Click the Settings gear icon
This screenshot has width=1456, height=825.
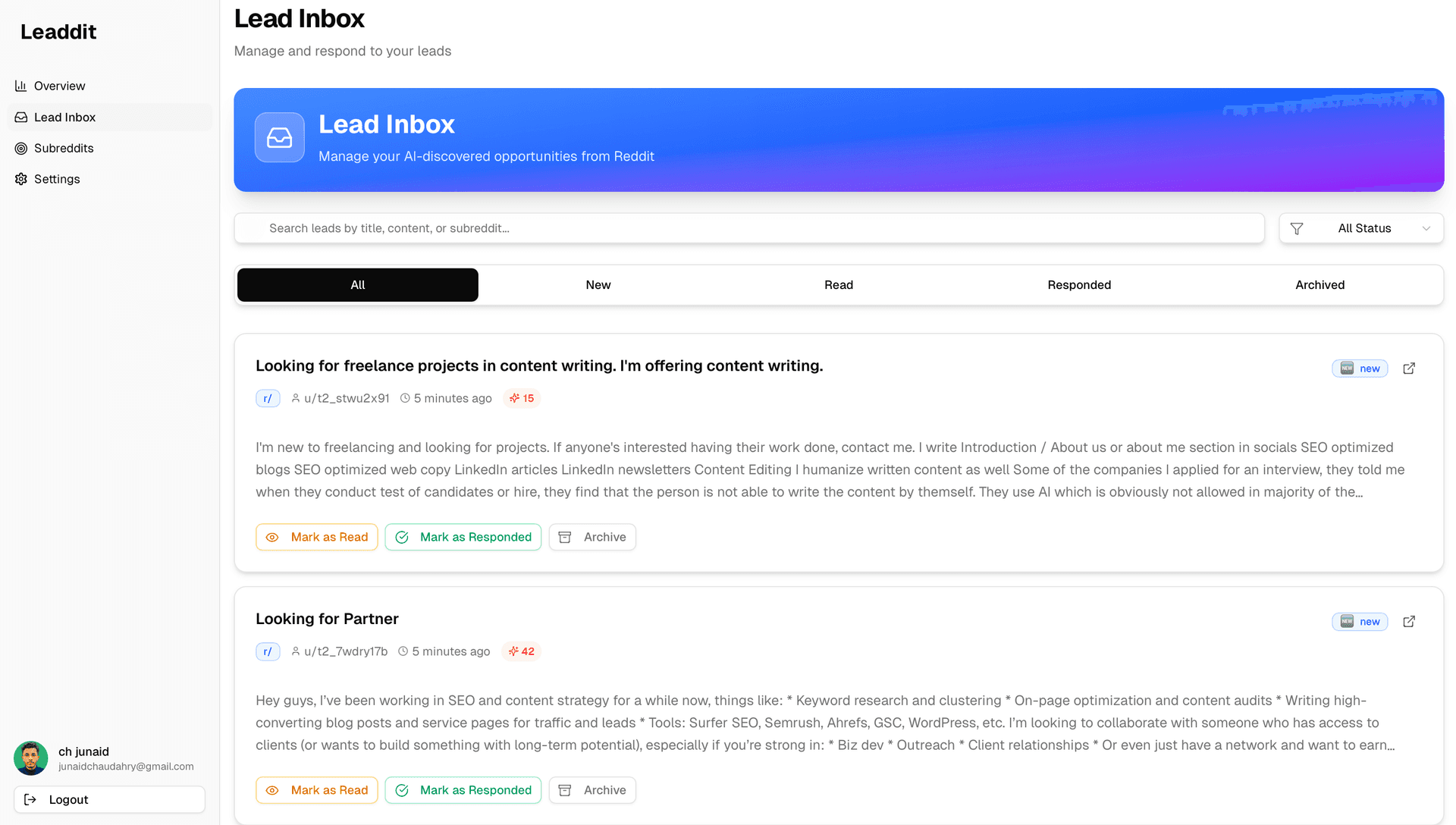pos(20,179)
